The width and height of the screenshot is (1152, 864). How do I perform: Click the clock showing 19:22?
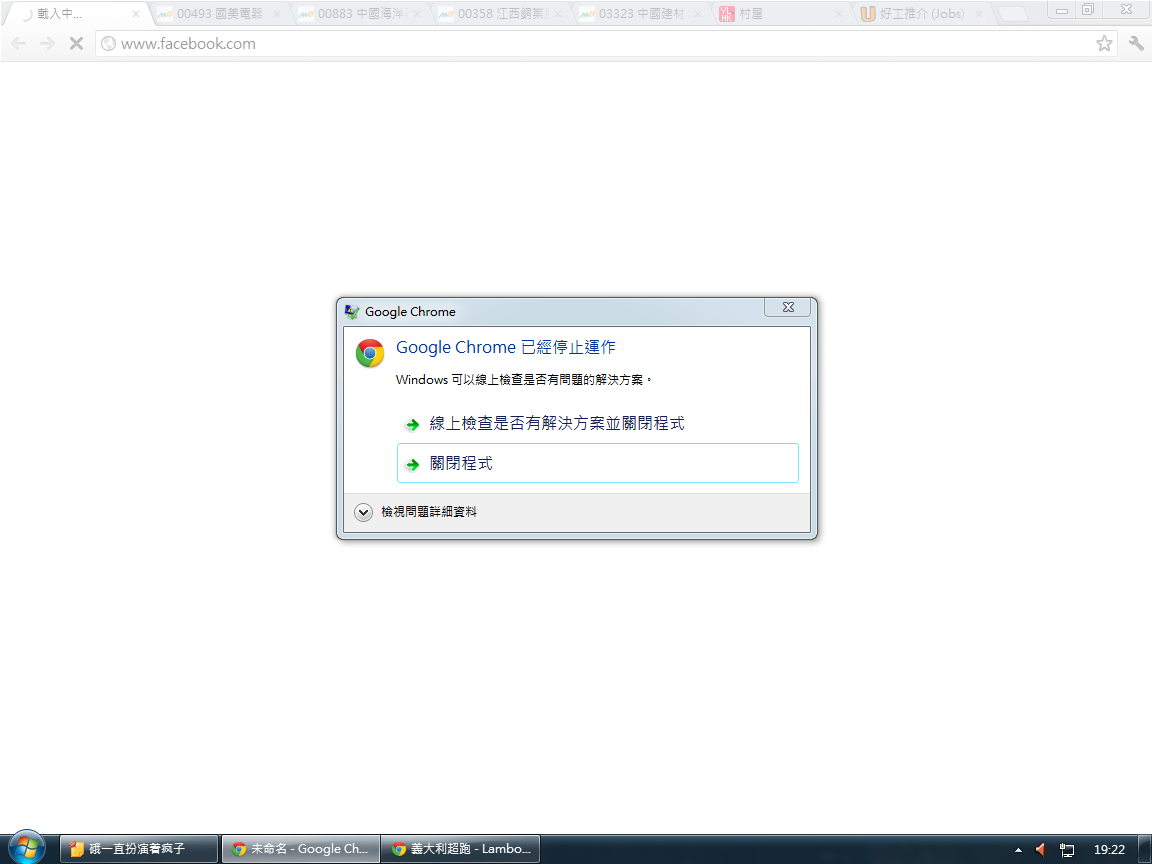[1109, 850]
